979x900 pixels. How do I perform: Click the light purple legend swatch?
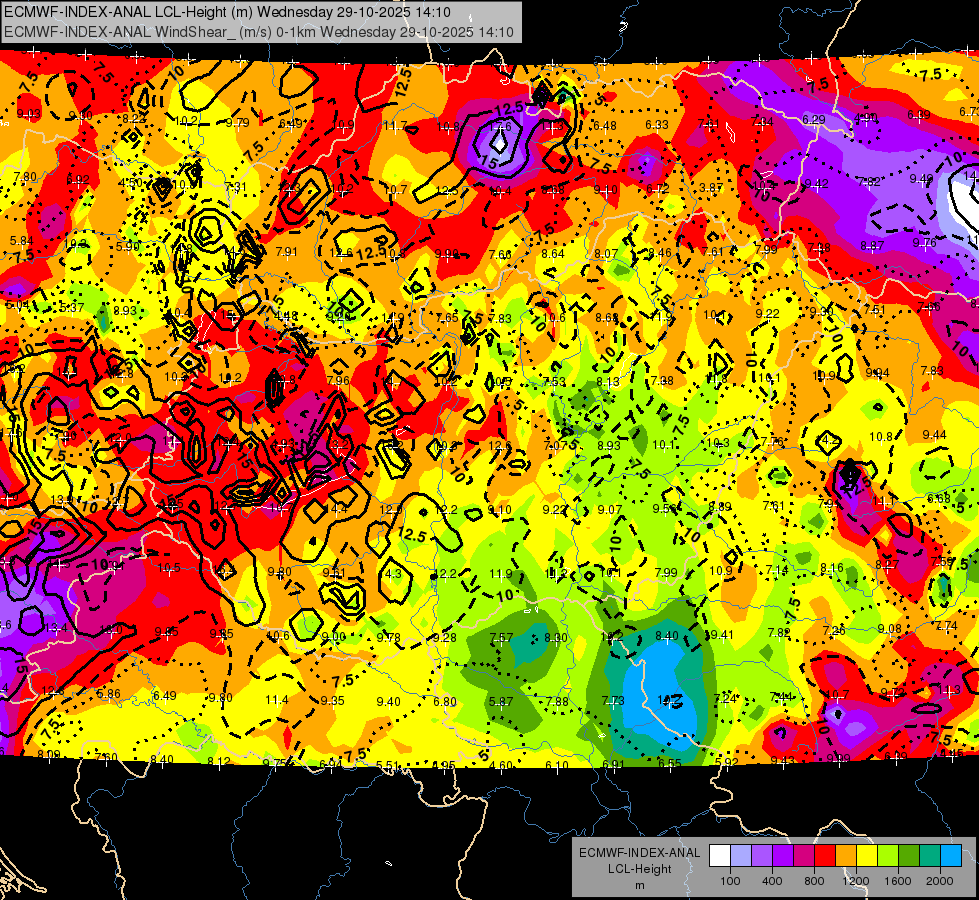[x=762, y=855]
